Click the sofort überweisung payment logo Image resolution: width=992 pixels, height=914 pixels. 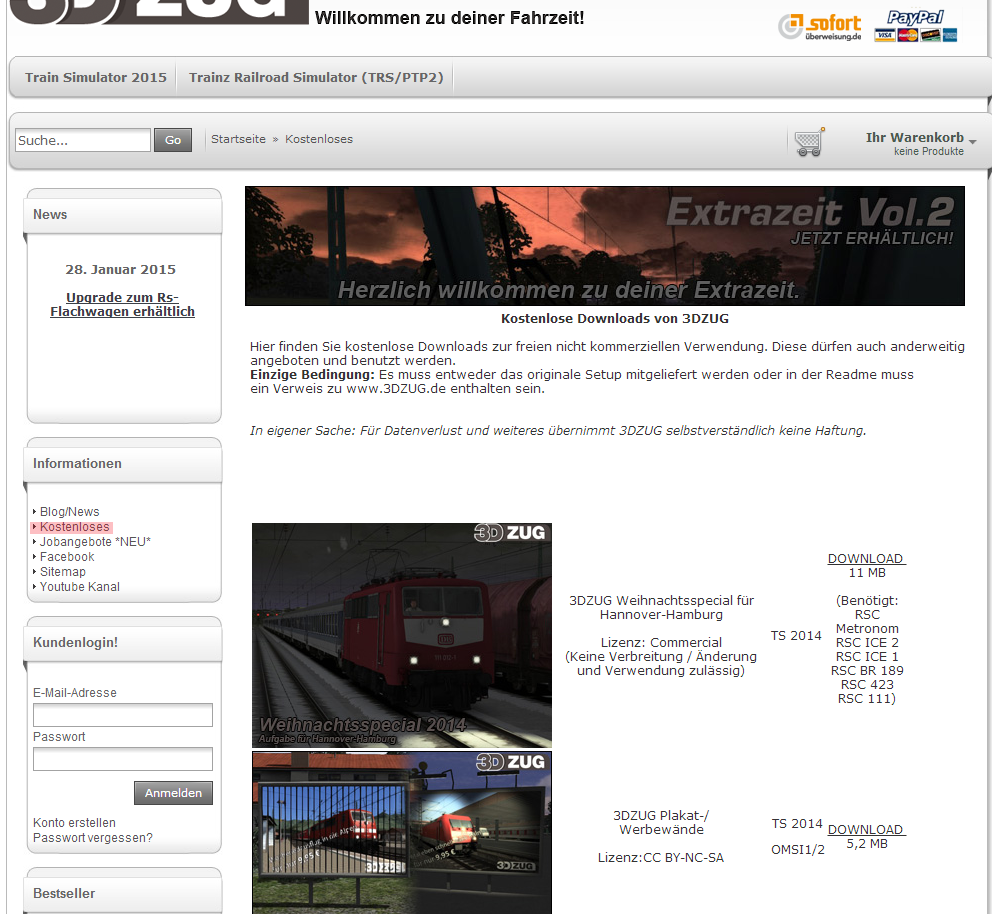[819, 27]
